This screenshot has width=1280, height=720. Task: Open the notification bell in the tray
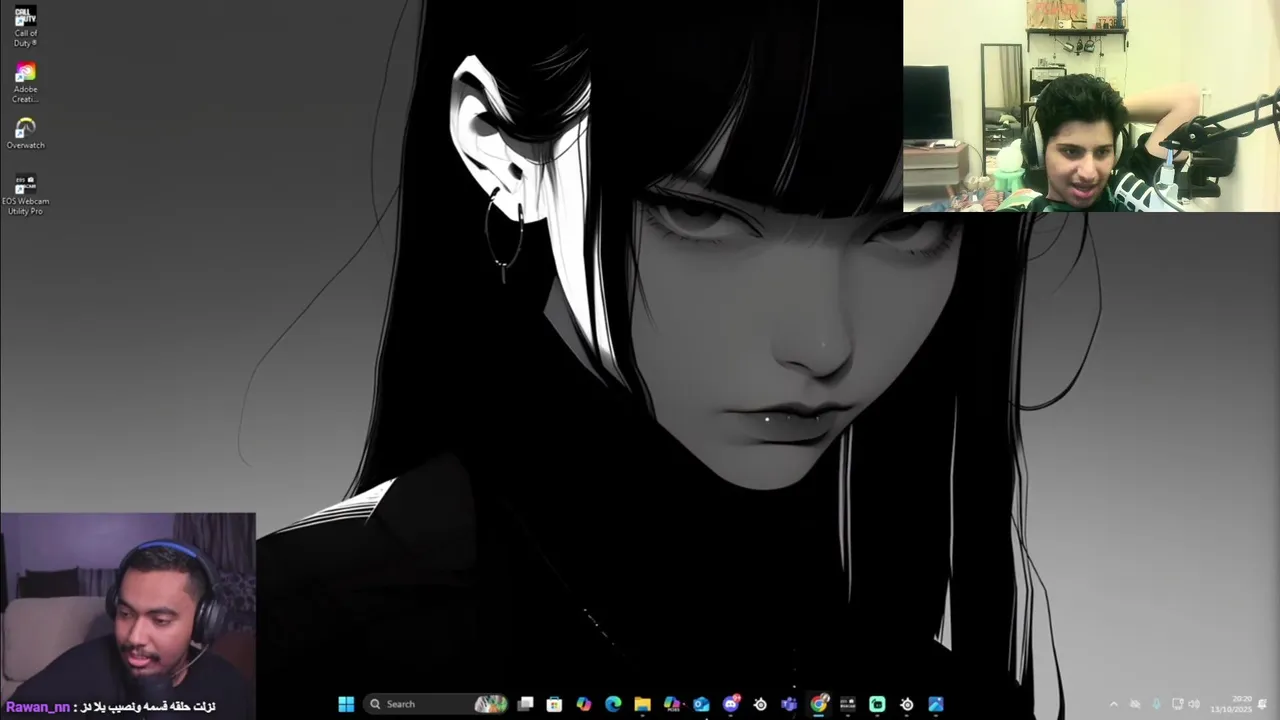[1262, 704]
